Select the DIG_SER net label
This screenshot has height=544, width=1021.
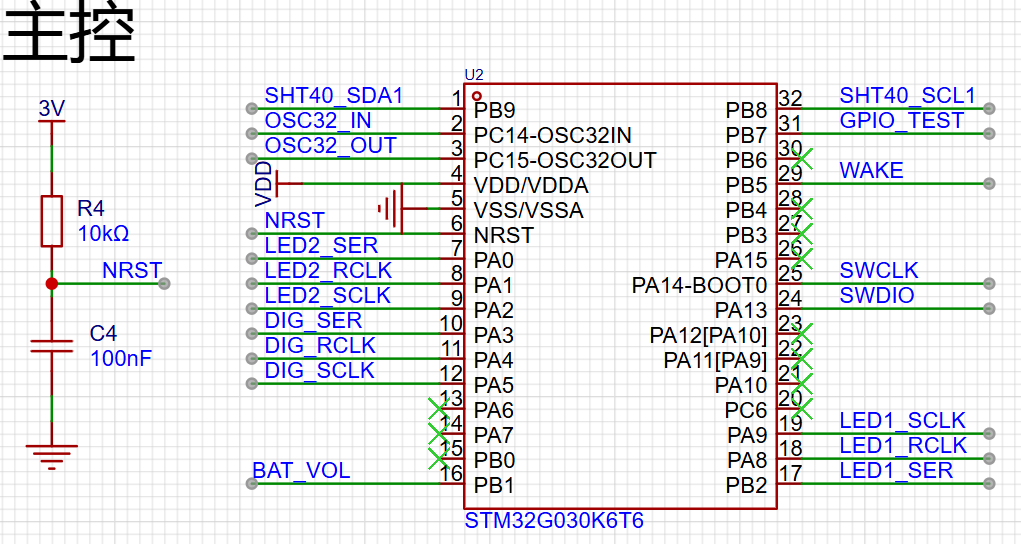coord(313,321)
